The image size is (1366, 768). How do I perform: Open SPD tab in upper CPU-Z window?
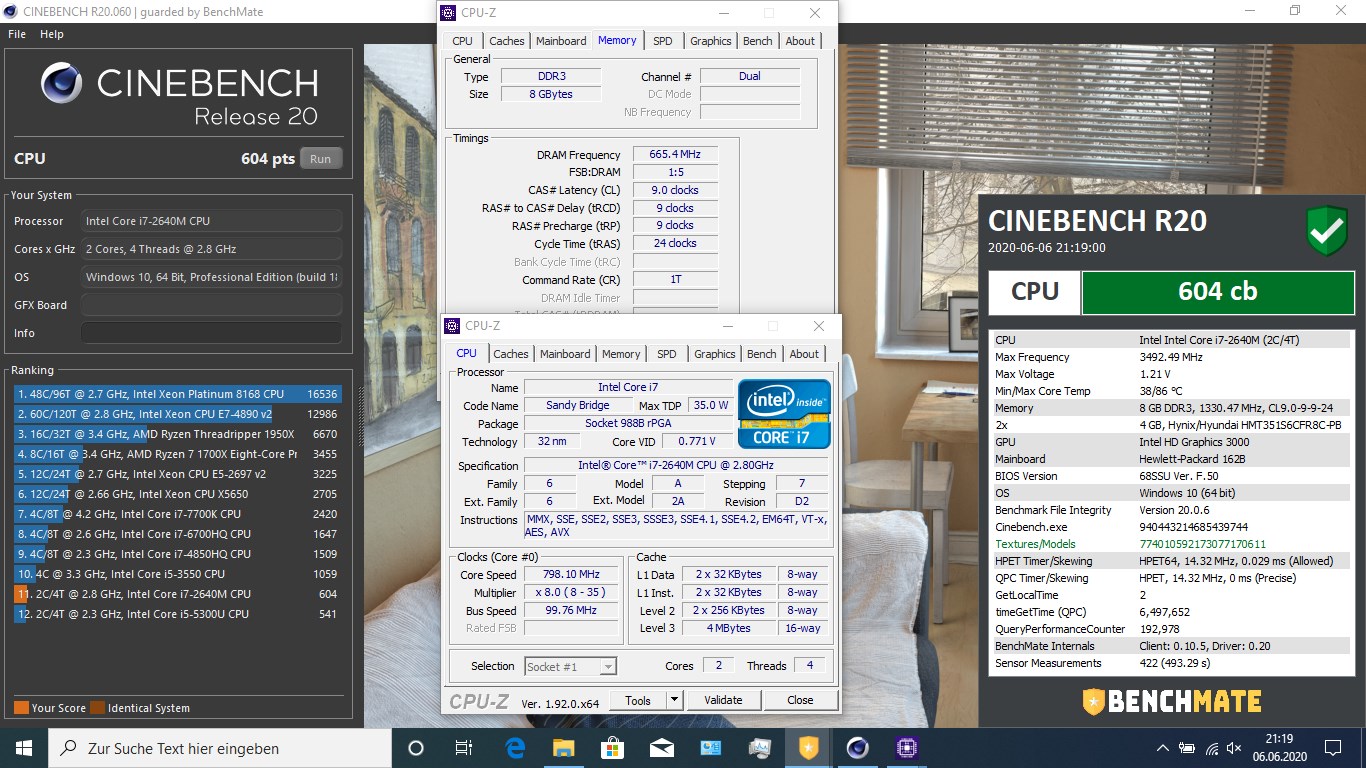(663, 41)
